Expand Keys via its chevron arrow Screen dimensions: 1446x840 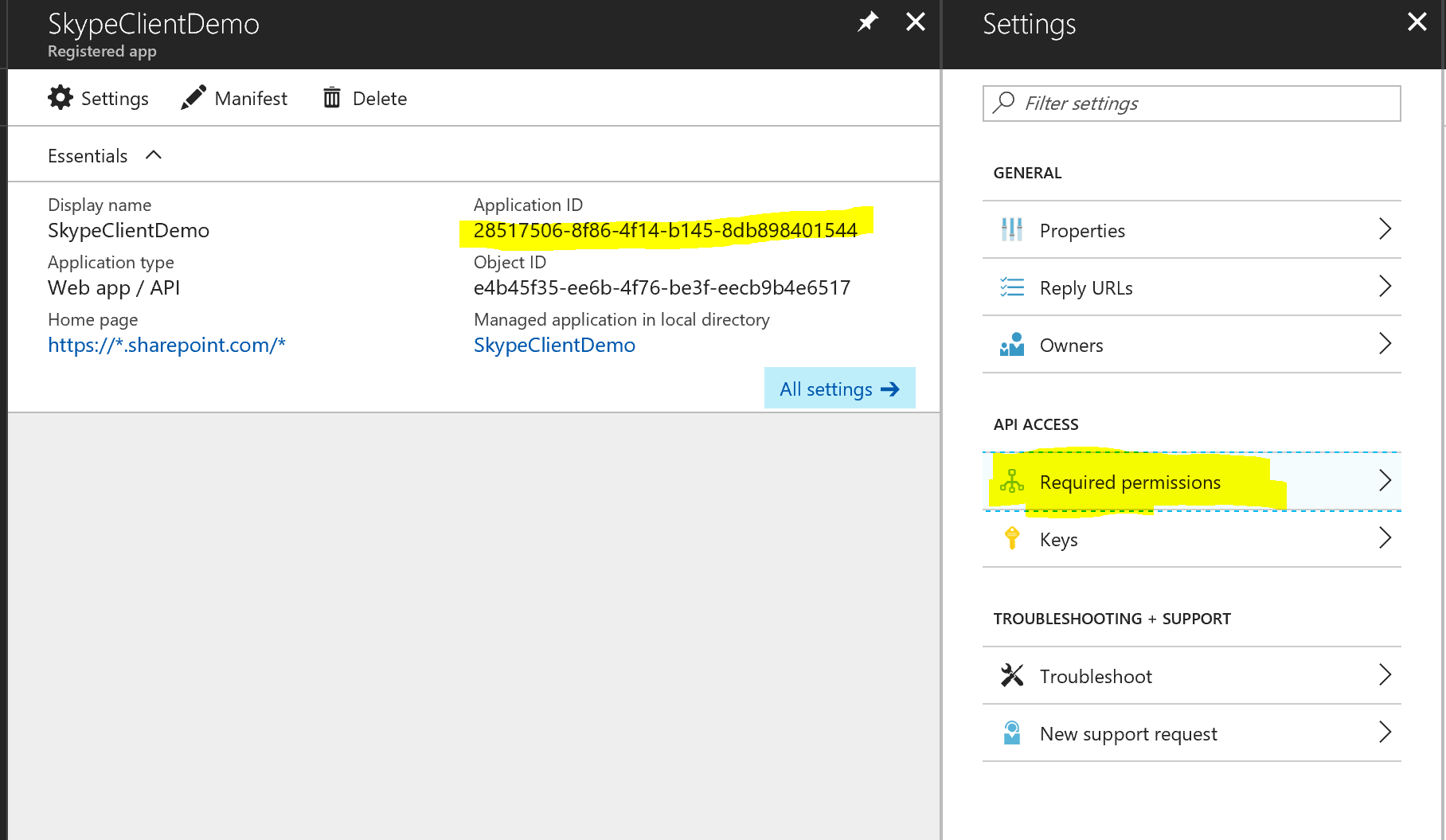point(1385,538)
